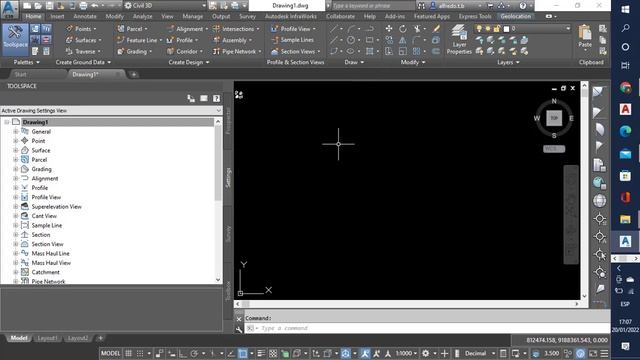Open the Toolspace palette button
This screenshot has height=360, width=640.
coord(16,39)
